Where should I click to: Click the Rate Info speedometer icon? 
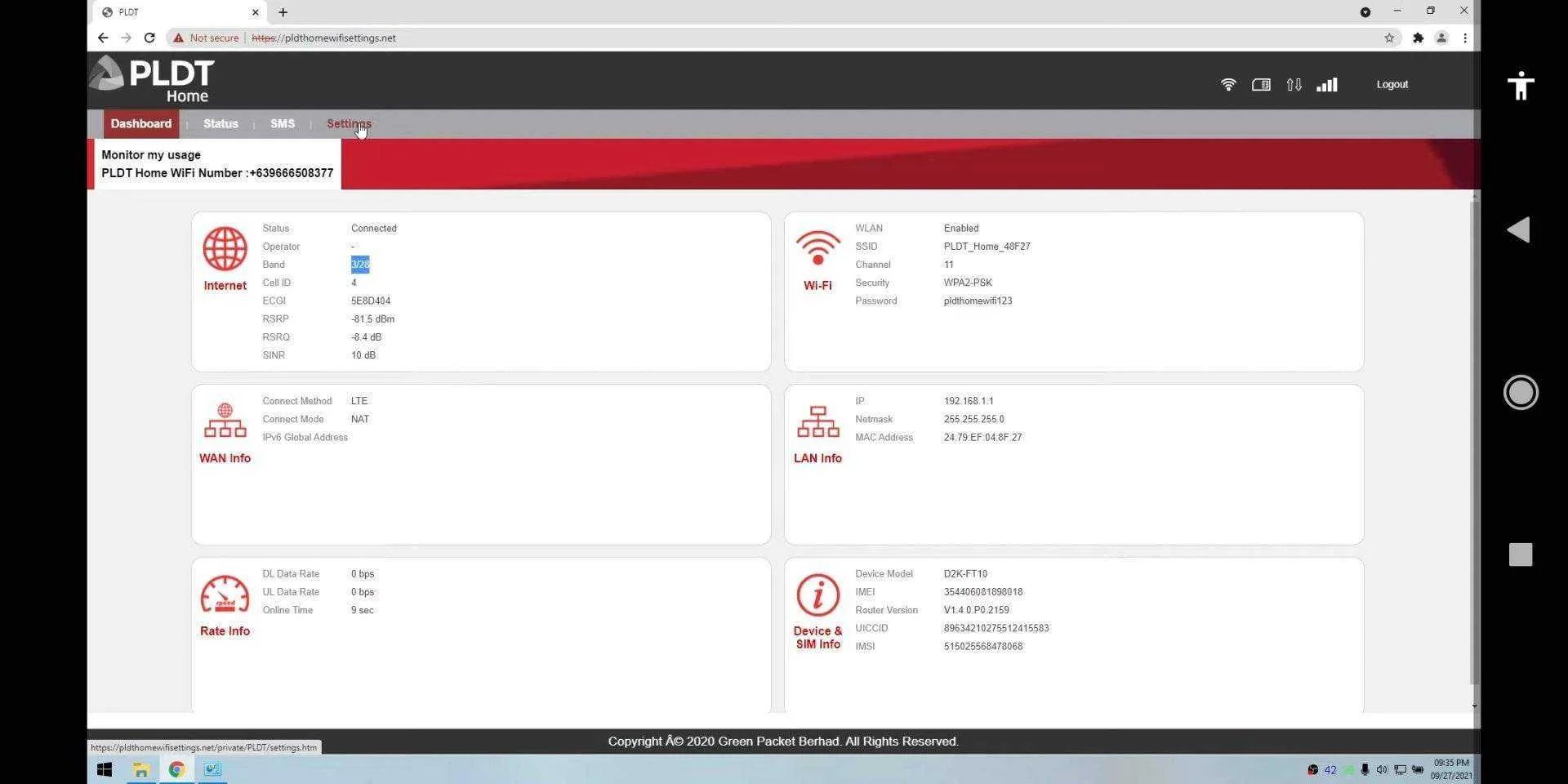(x=225, y=595)
